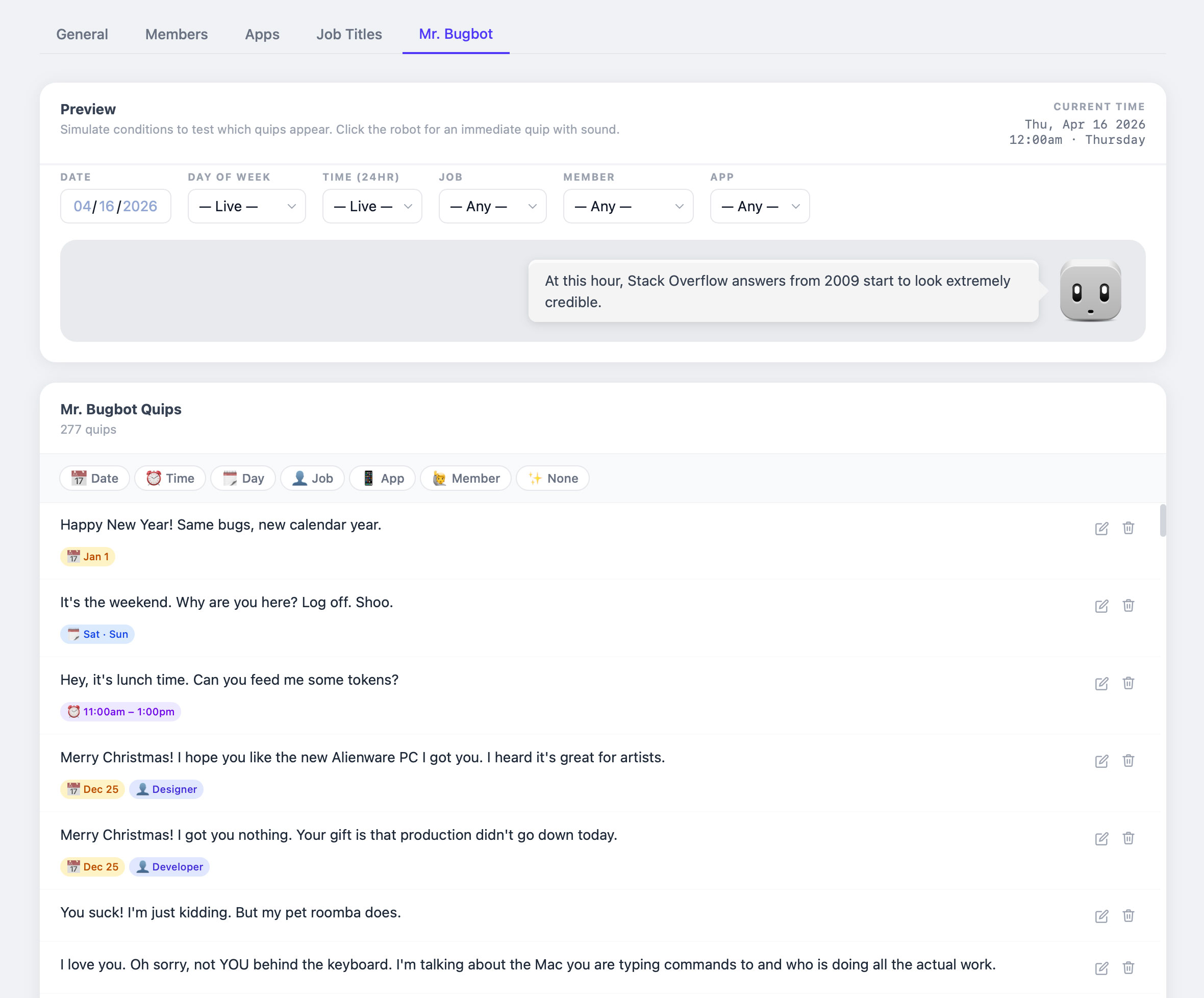Viewport: 1204px width, 998px height.
Task: Click the Date input field
Action: click(115, 206)
